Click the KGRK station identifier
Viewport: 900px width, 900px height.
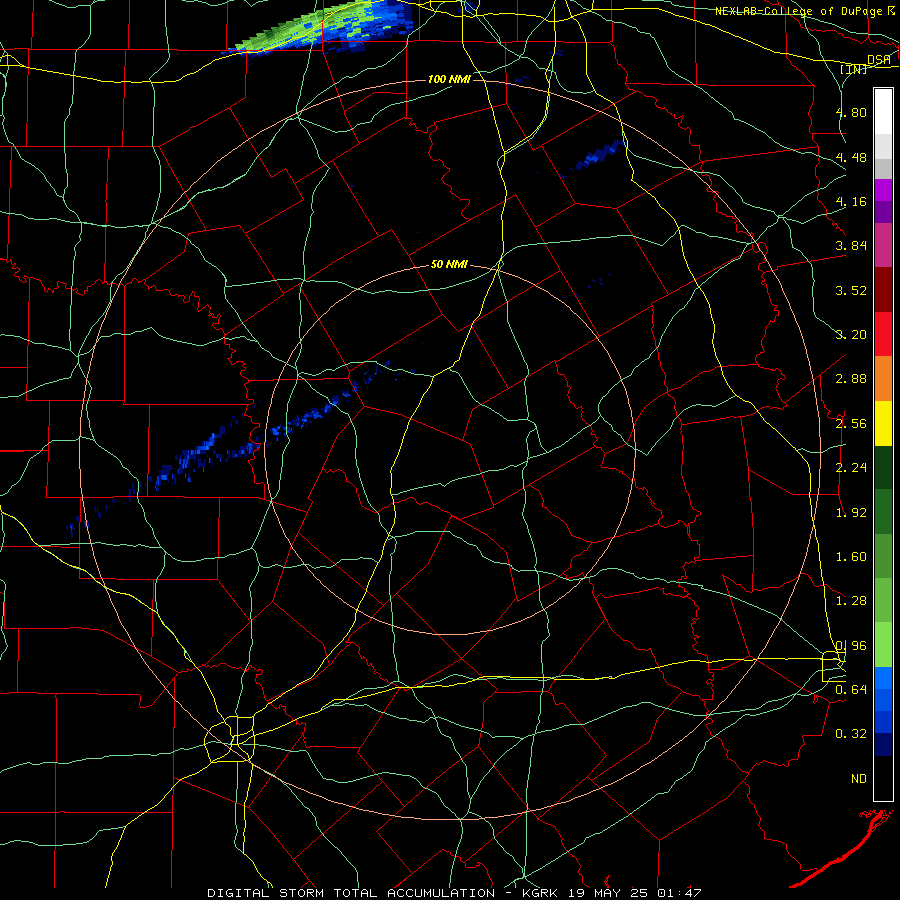(x=542, y=893)
